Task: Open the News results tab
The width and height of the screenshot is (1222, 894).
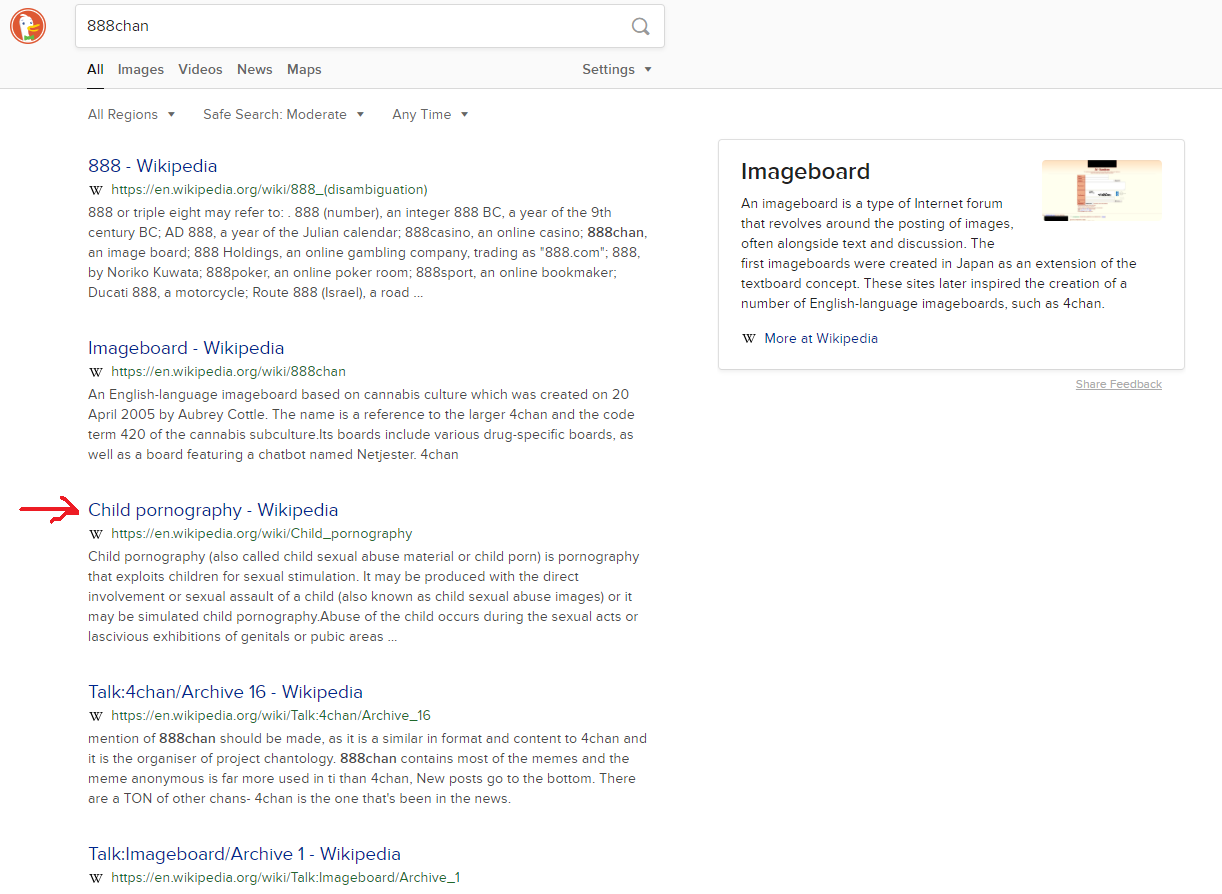Action: (x=255, y=70)
